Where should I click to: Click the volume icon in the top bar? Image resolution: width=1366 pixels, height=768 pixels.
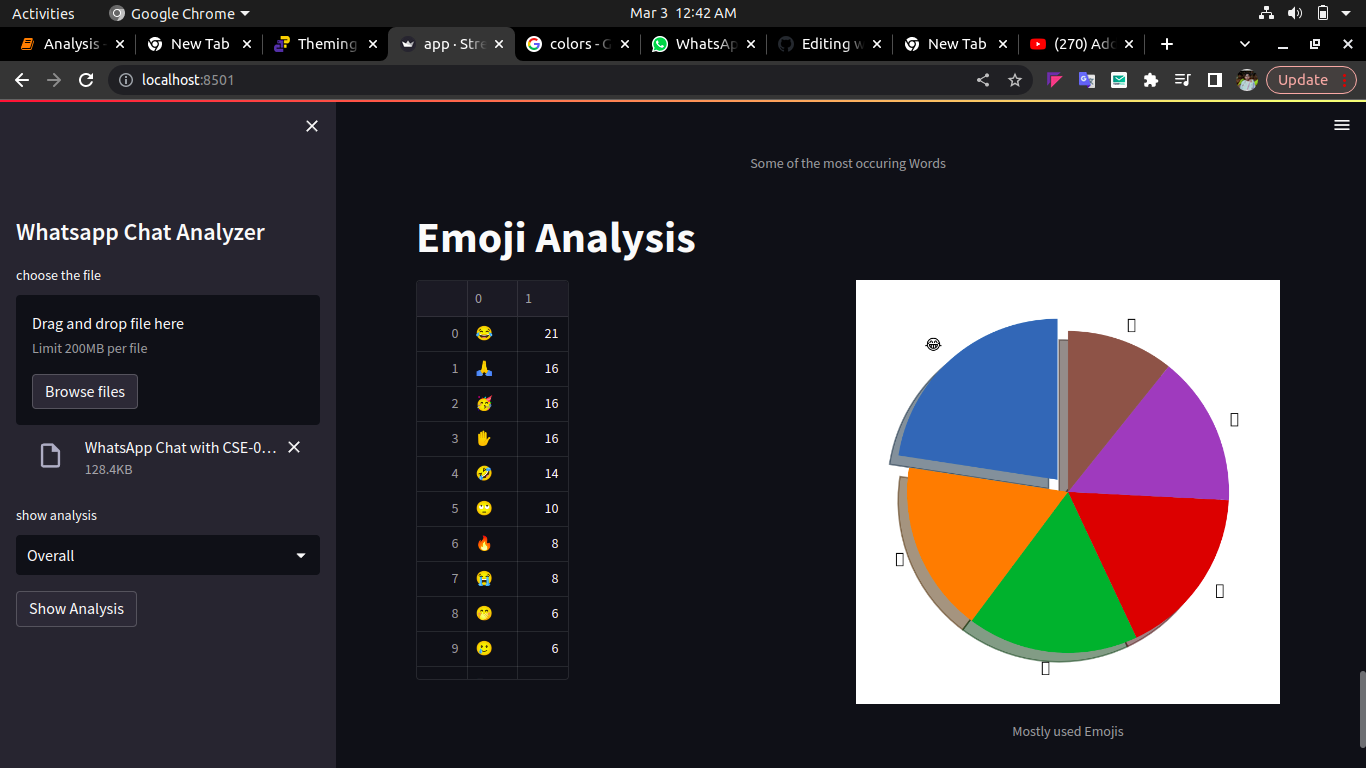click(x=1295, y=13)
